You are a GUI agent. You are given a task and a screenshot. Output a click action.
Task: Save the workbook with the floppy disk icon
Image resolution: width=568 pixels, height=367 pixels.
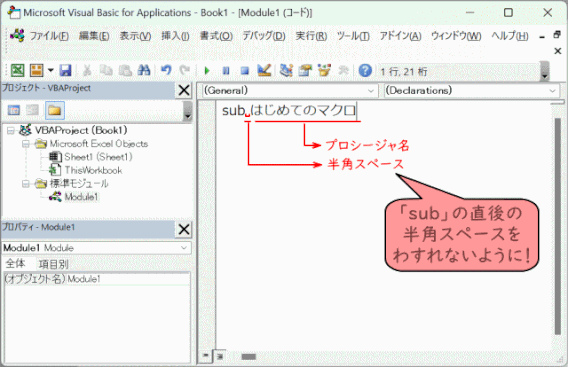tap(66, 70)
